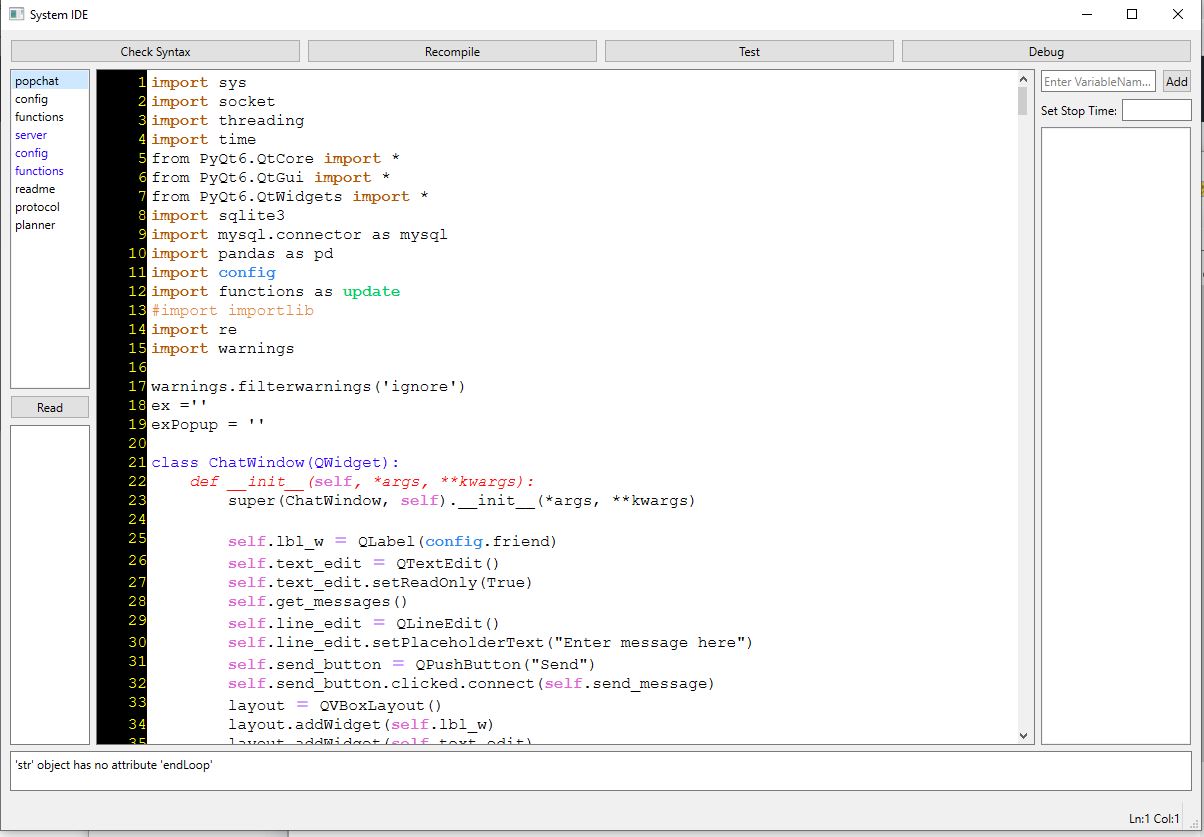Start the Debug button
The width and height of the screenshot is (1204, 837).
click(1046, 51)
